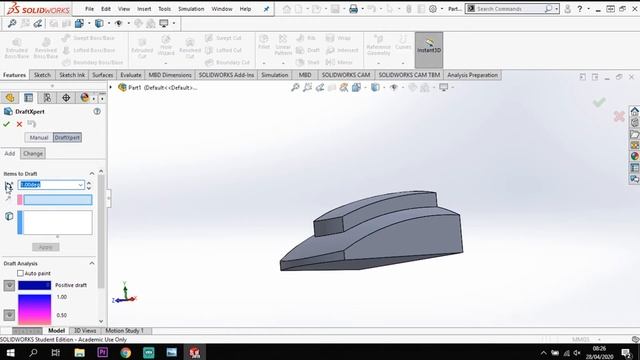Pin the menu bar with pushpin icon
640x360 pixels.
pyautogui.click(x=266, y=9)
